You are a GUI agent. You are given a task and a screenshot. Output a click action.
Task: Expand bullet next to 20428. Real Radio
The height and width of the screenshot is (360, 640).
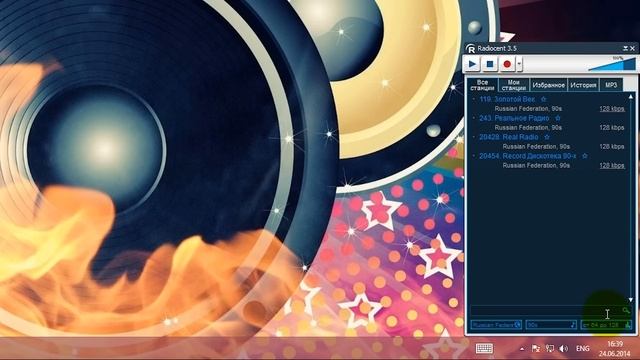coord(473,137)
